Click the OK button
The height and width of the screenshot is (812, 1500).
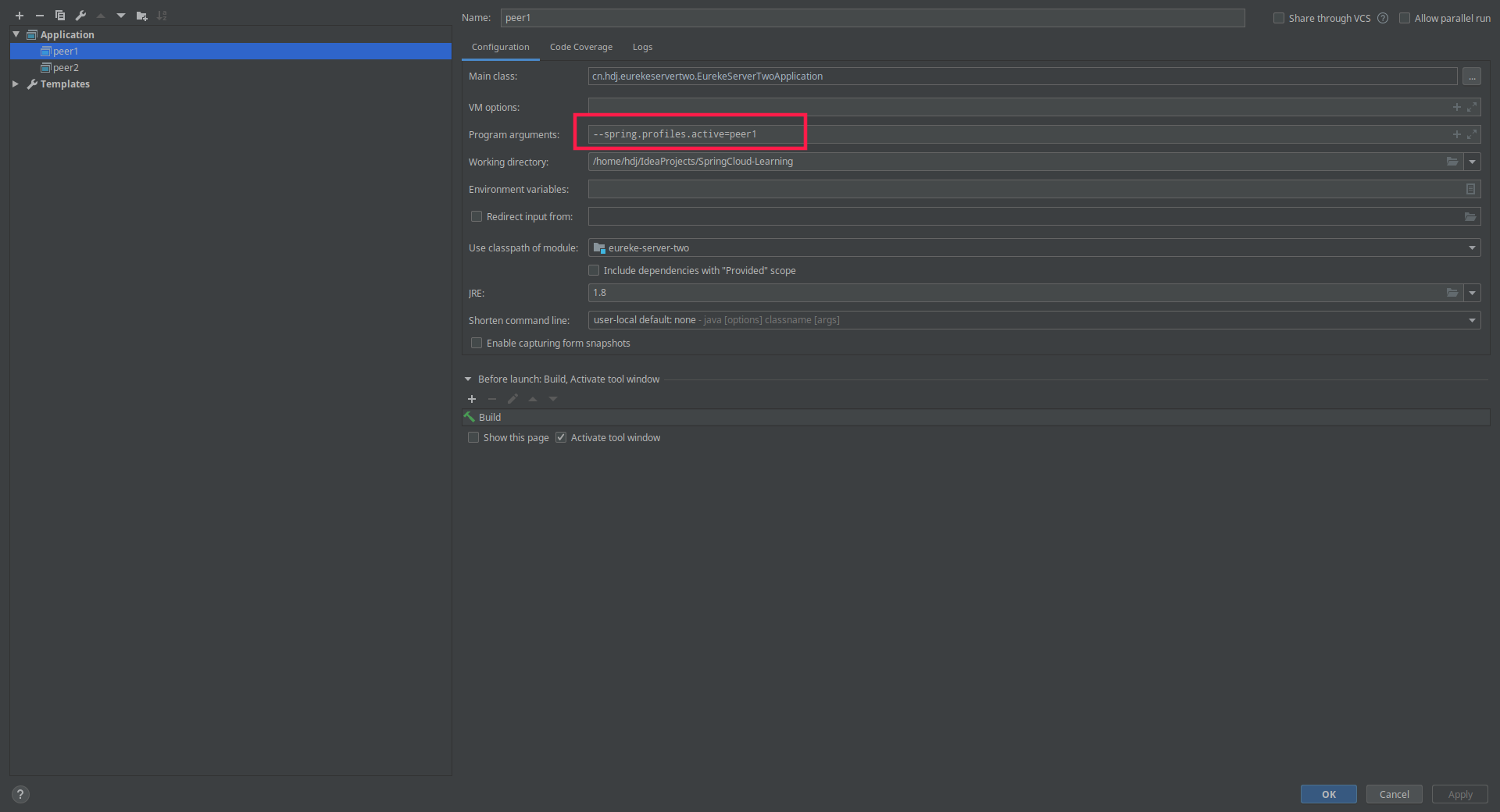1329,794
